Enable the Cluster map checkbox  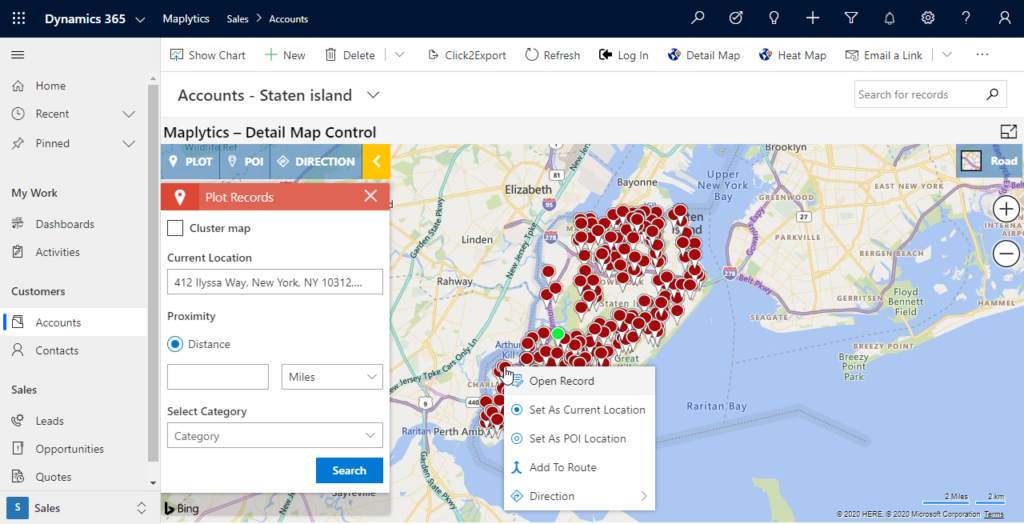(x=175, y=228)
